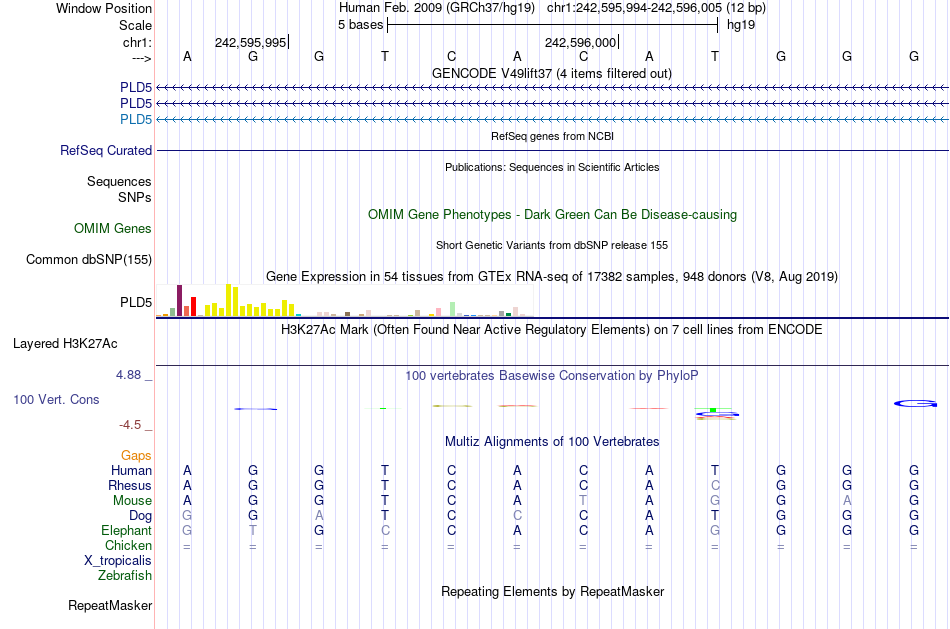Viewport: 950px width, 629px height.
Task: Open OMIM Gene Phenotypes track title
Action: tap(552, 215)
